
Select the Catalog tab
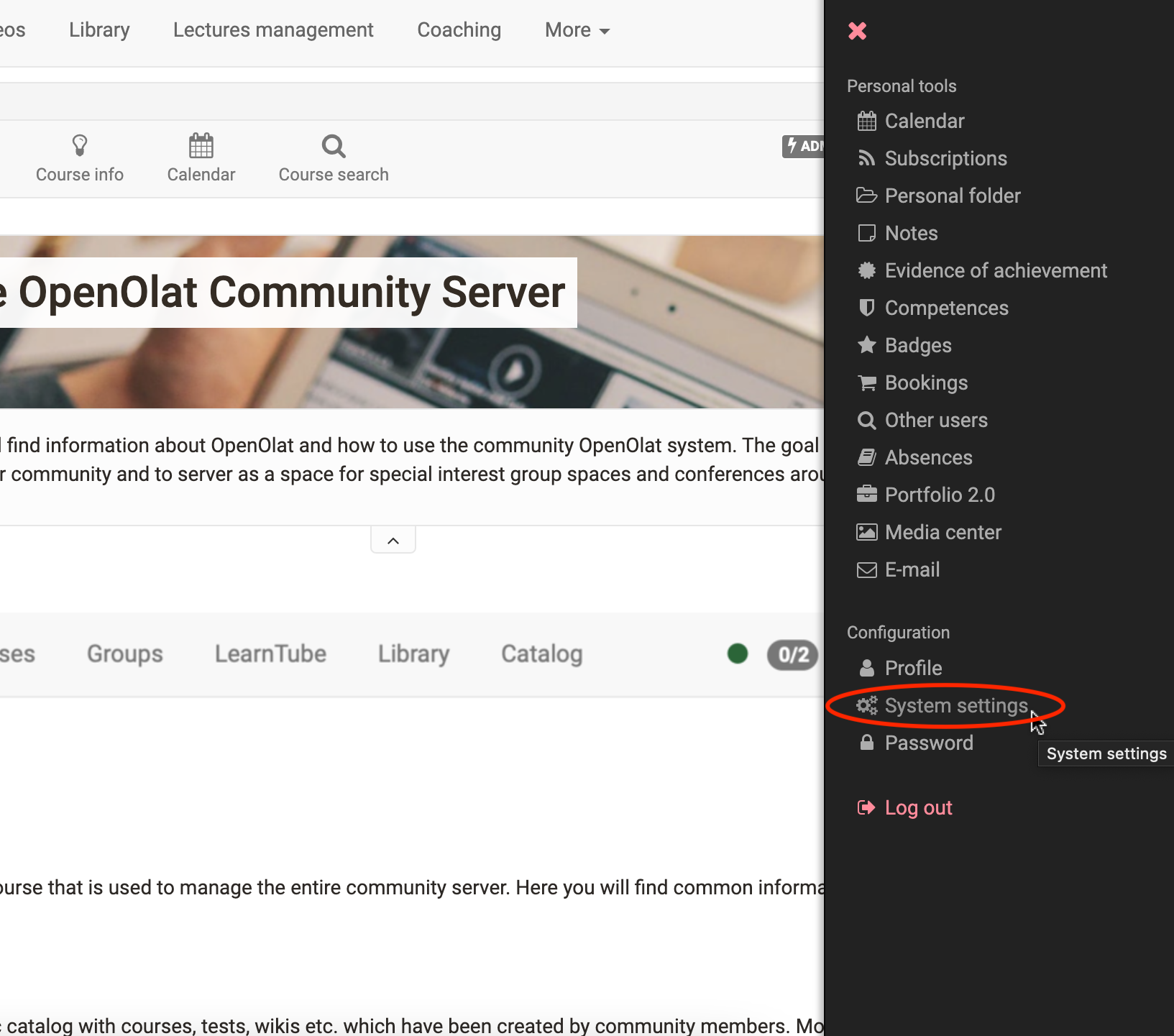(542, 654)
